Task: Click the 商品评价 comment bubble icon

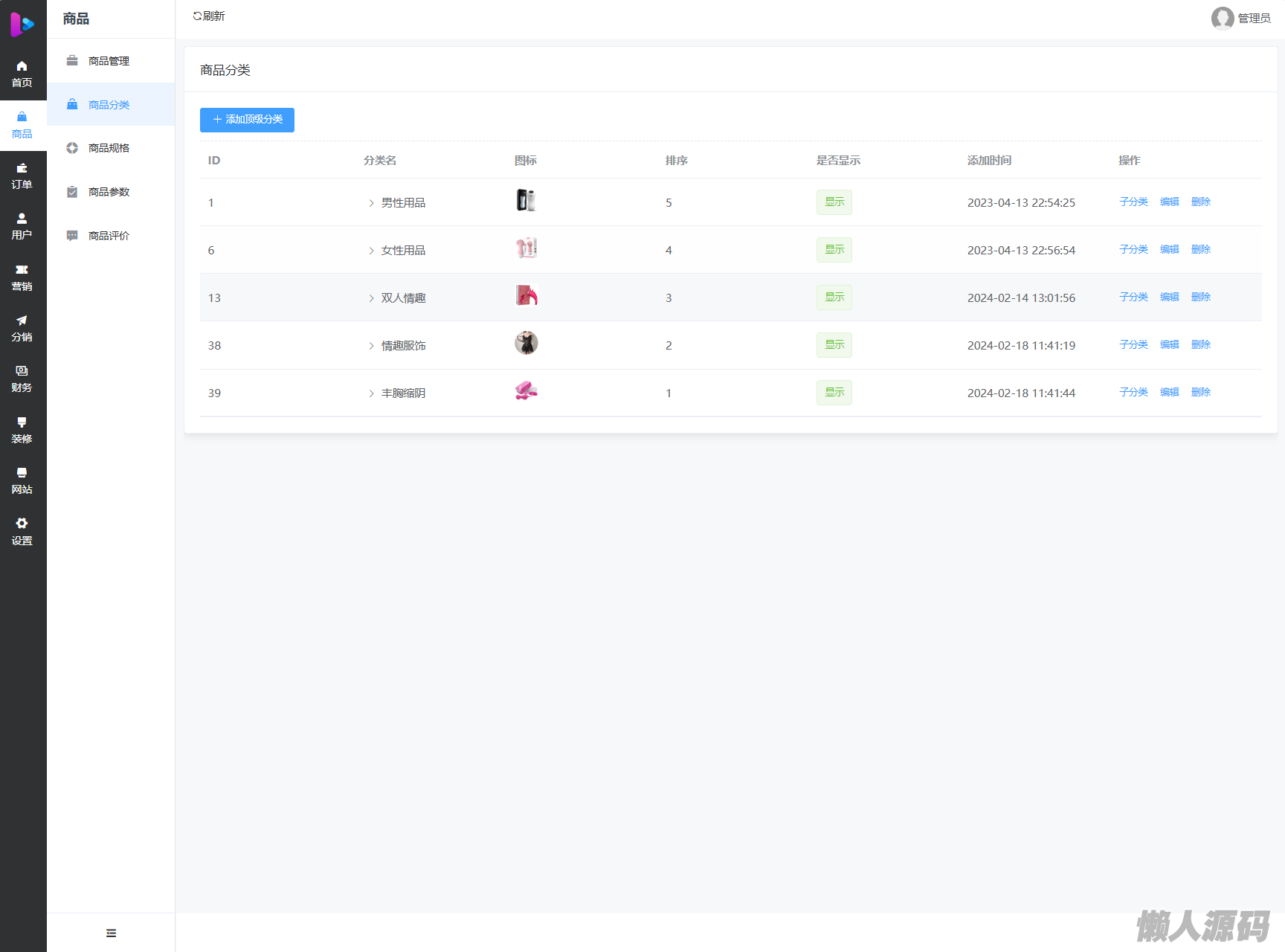Action: pos(72,236)
